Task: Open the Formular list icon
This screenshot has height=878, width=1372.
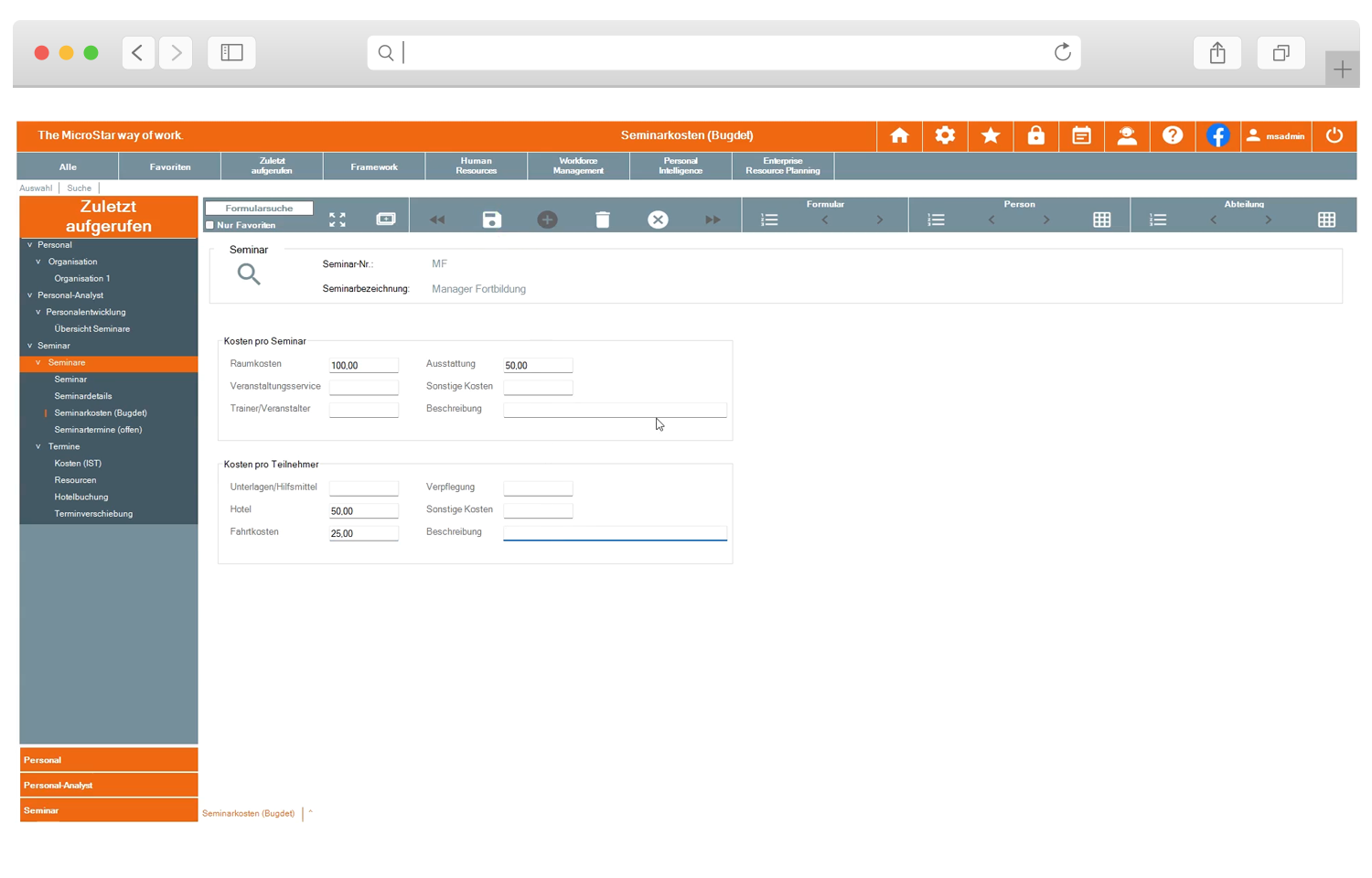Action: point(769,219)
